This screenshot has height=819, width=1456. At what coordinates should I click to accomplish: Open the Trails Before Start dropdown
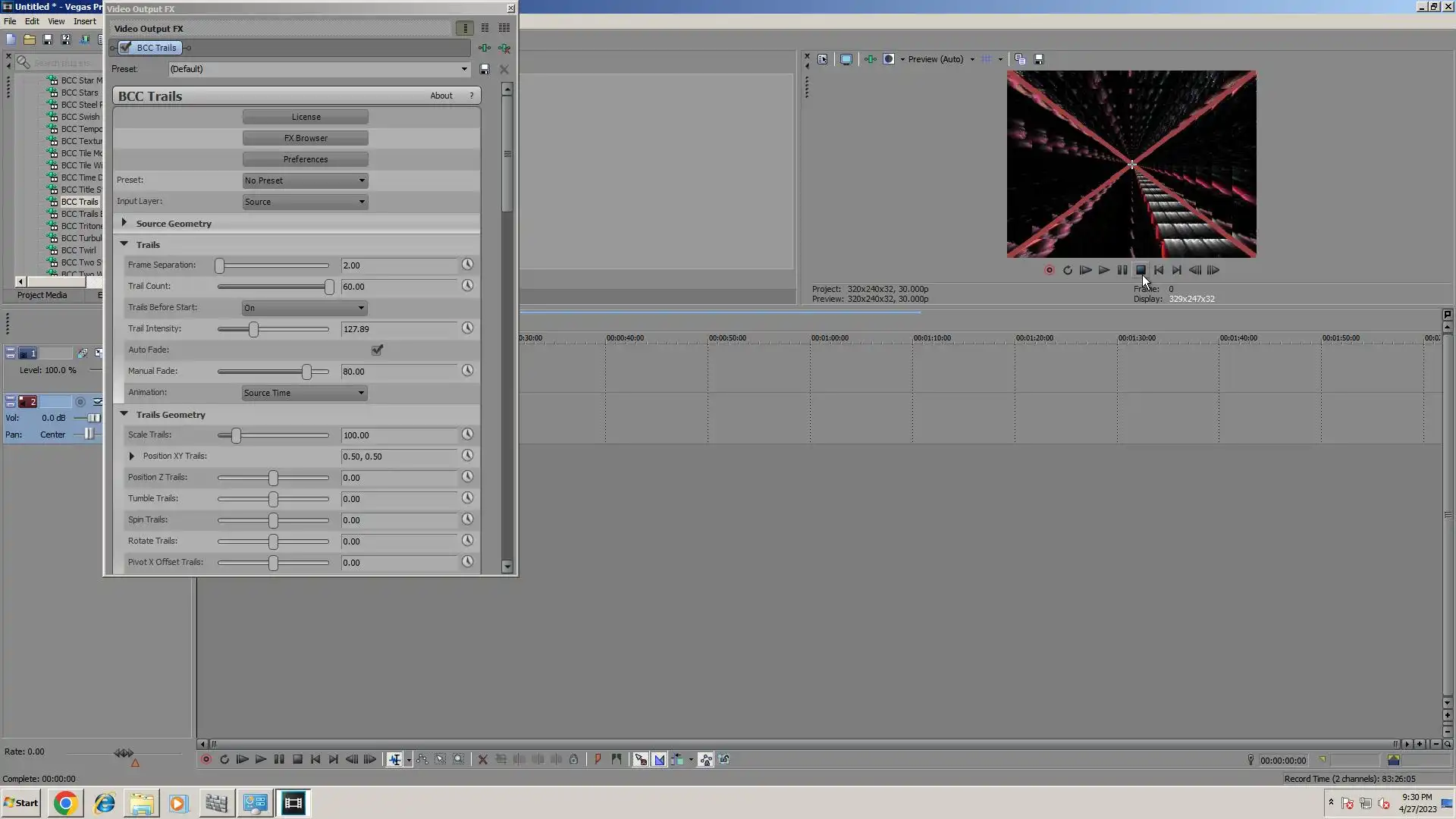tap(304, 308)
